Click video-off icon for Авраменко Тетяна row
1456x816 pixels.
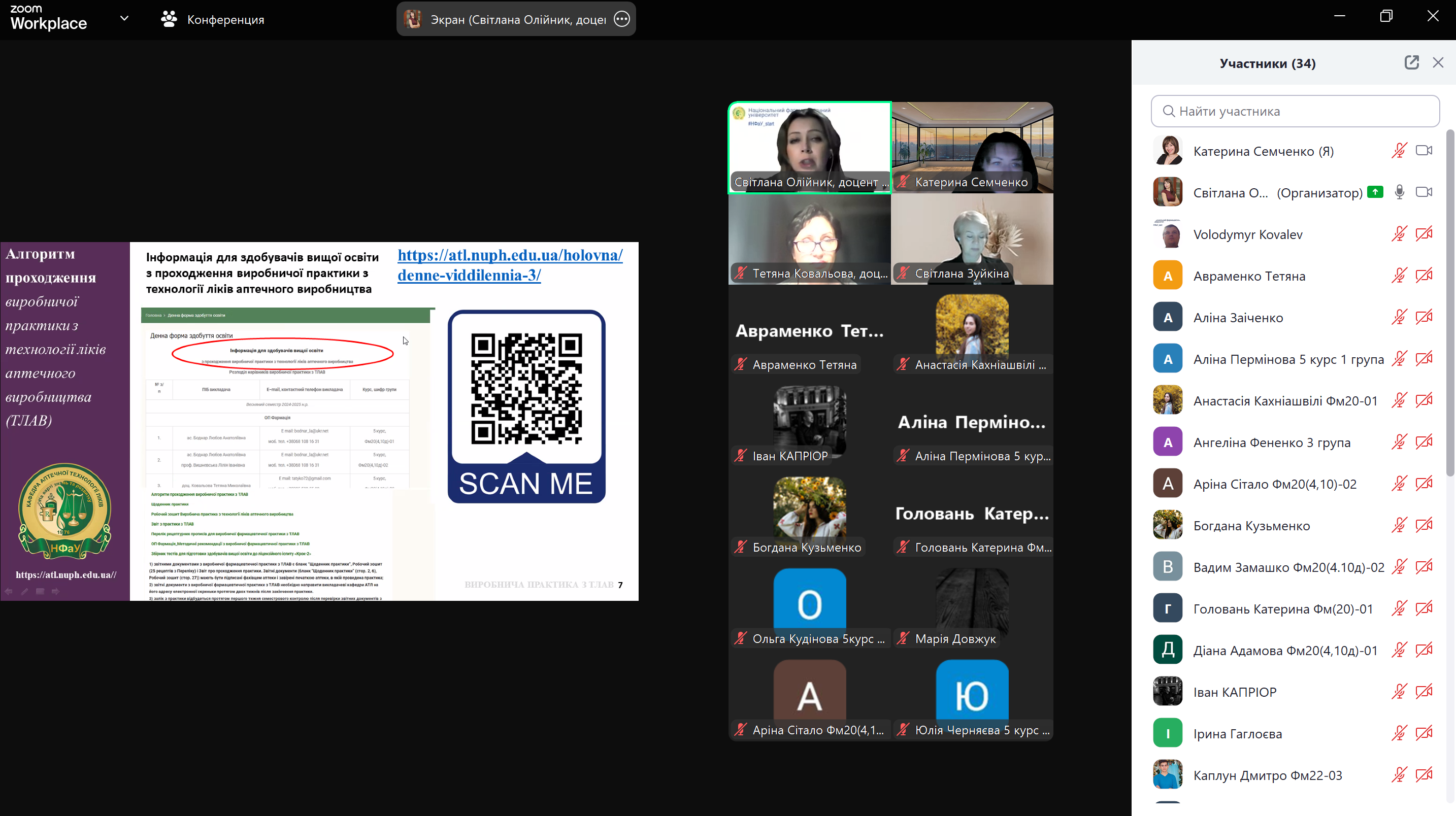pos(1424,276)
